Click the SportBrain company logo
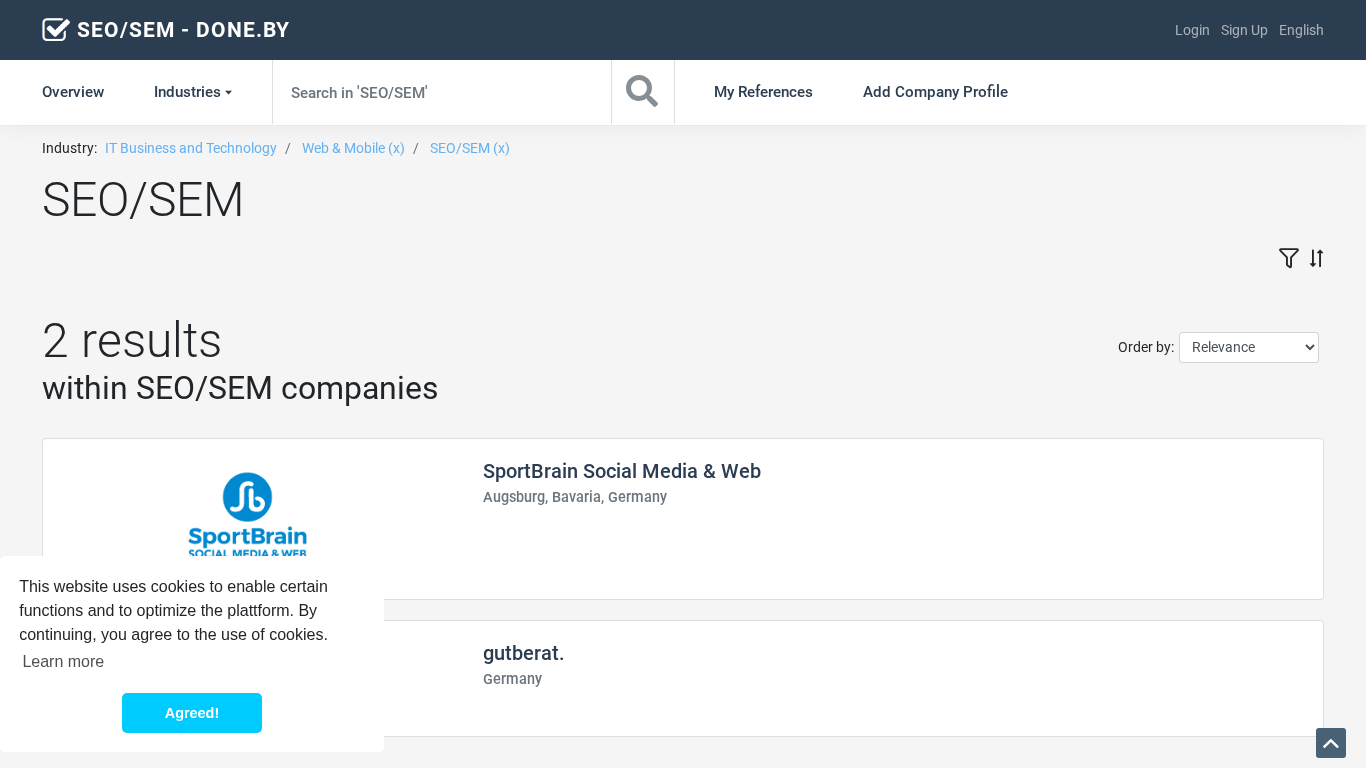 point(248,513)
